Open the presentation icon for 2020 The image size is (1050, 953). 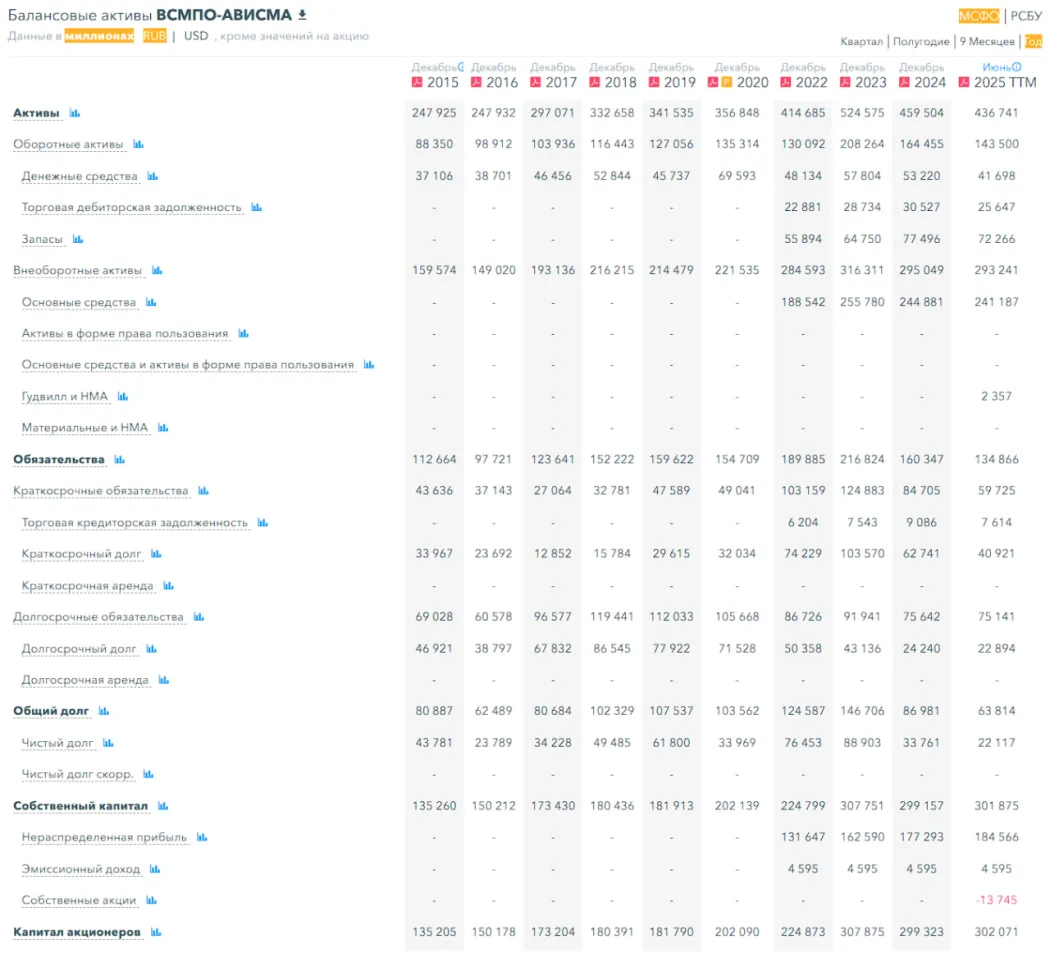click(727, 82)
